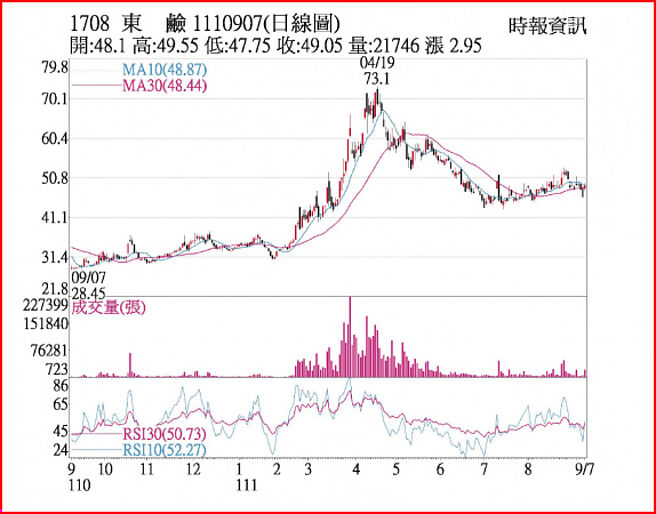
Task: Click the volume axis label 76281
Action: (x=49, y=350)
